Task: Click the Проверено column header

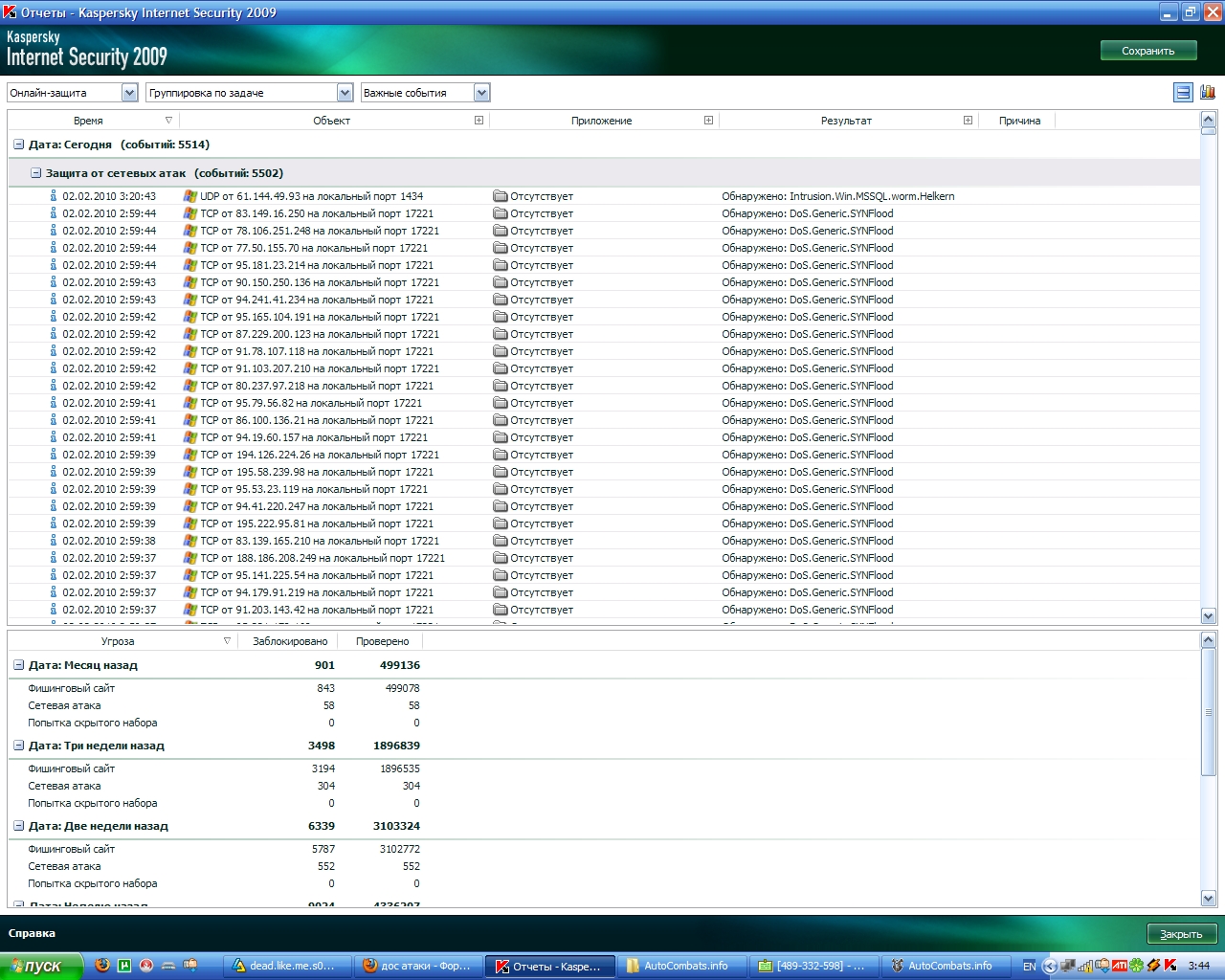Action: click(382, 641)
